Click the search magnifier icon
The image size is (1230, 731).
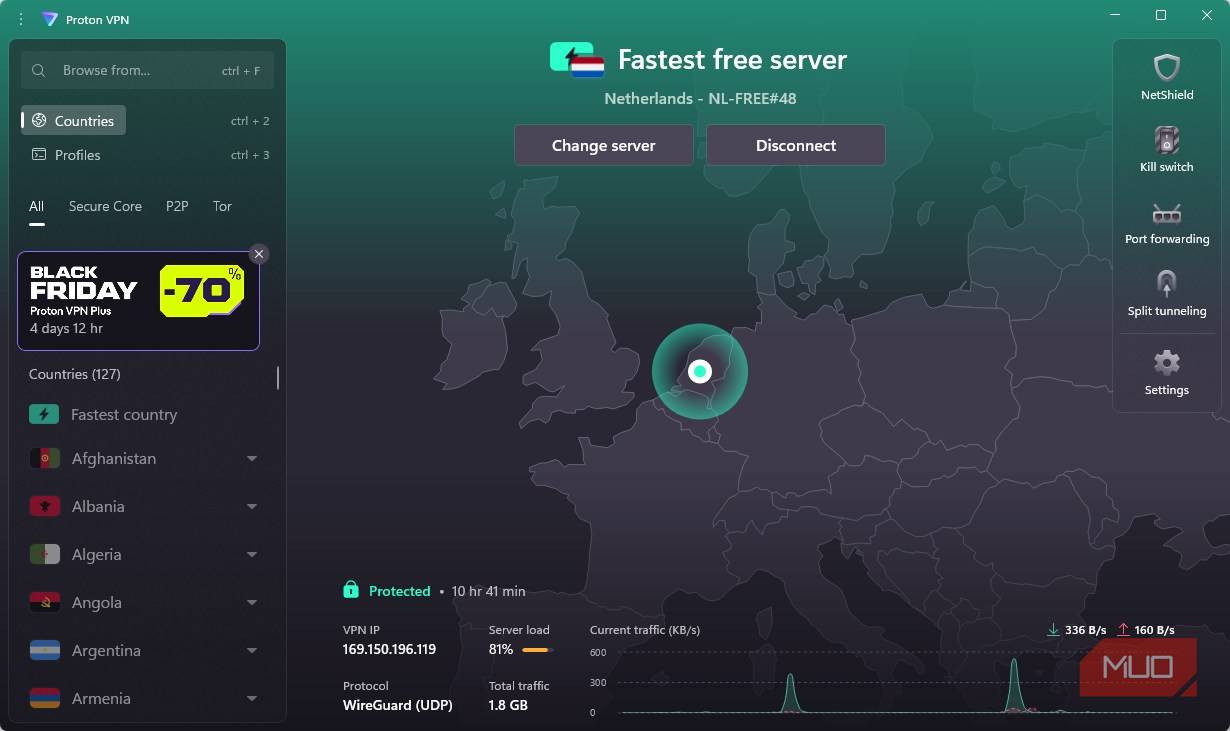point(38,70)
